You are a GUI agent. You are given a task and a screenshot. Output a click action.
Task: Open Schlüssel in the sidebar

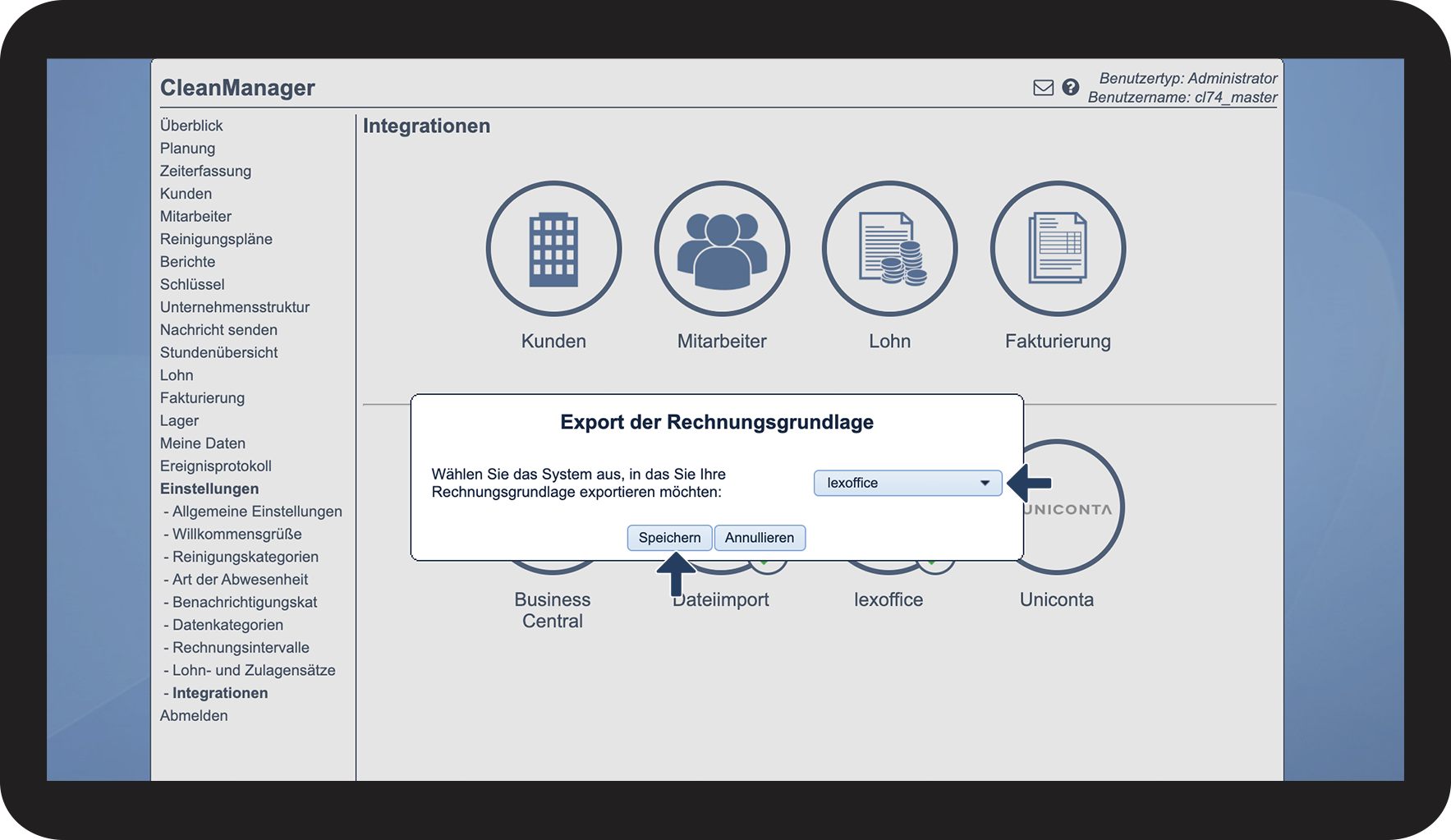(x=192, y=285)
